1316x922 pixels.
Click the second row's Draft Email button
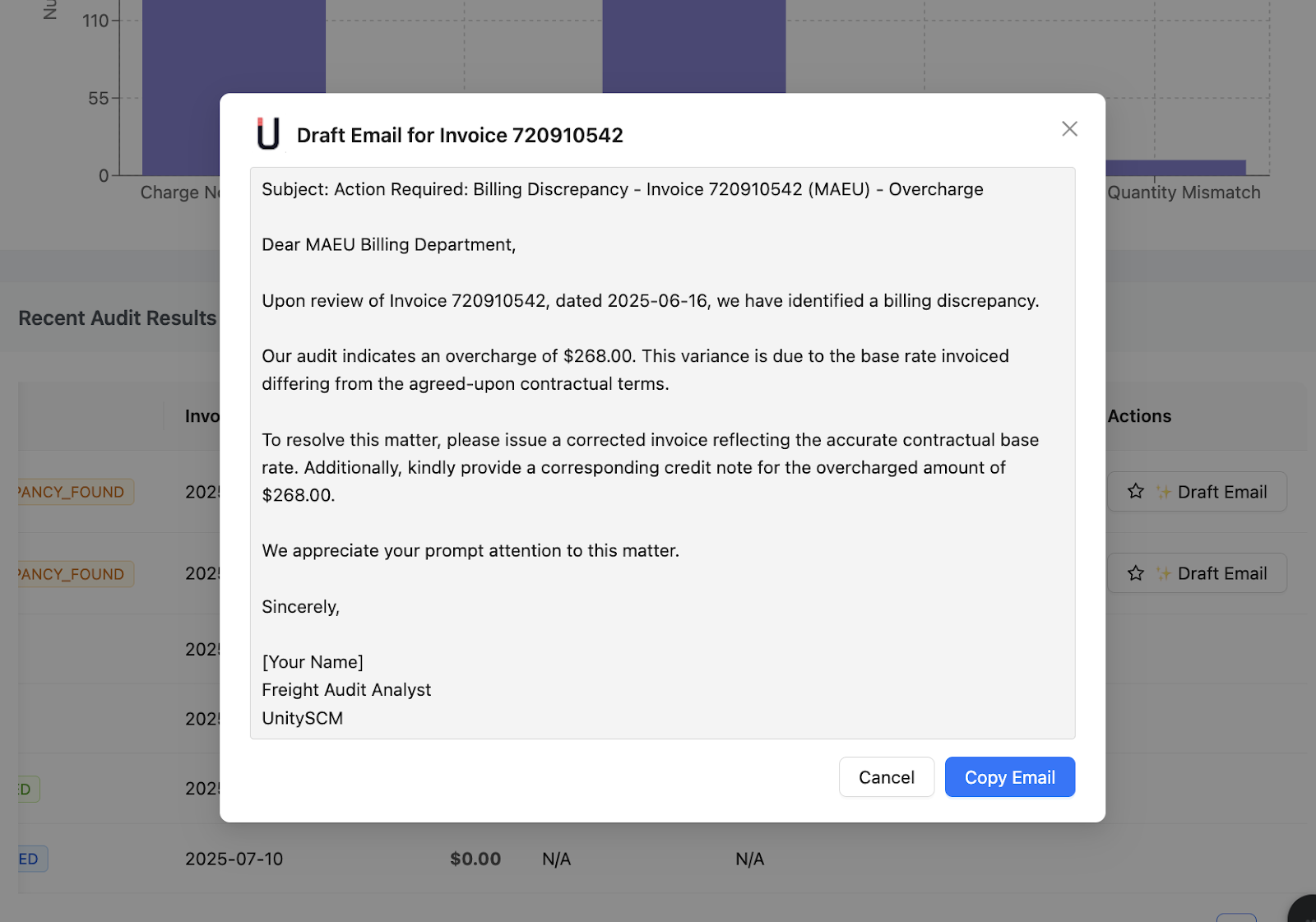tap(1197, 573)
